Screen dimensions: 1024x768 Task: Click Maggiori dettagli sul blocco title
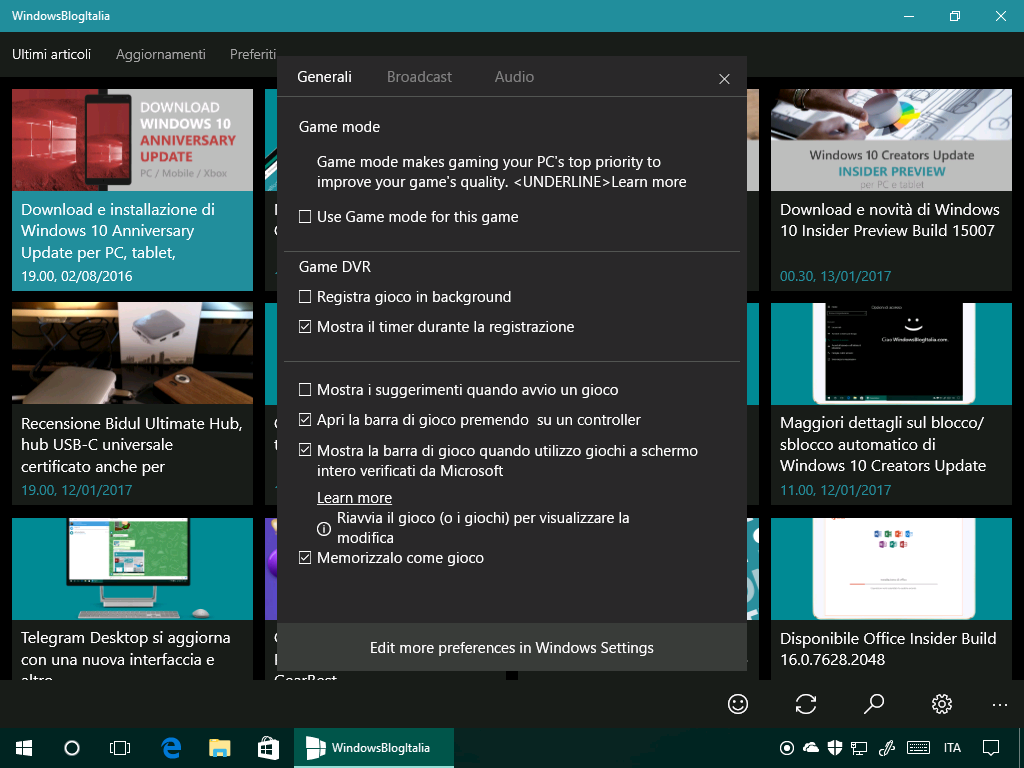click(883, 444)
